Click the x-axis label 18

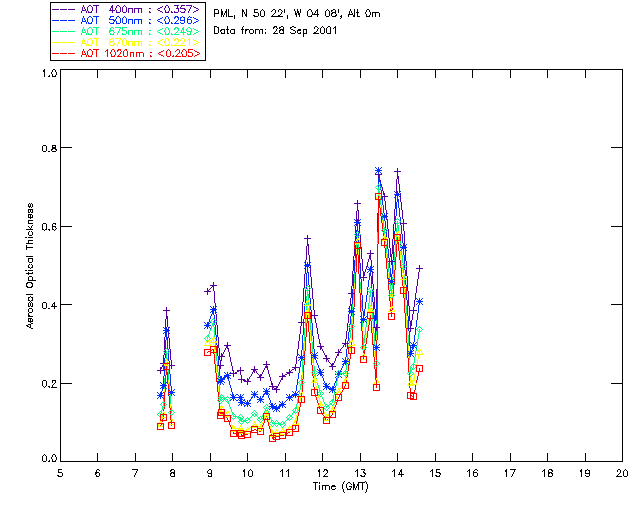547,473
